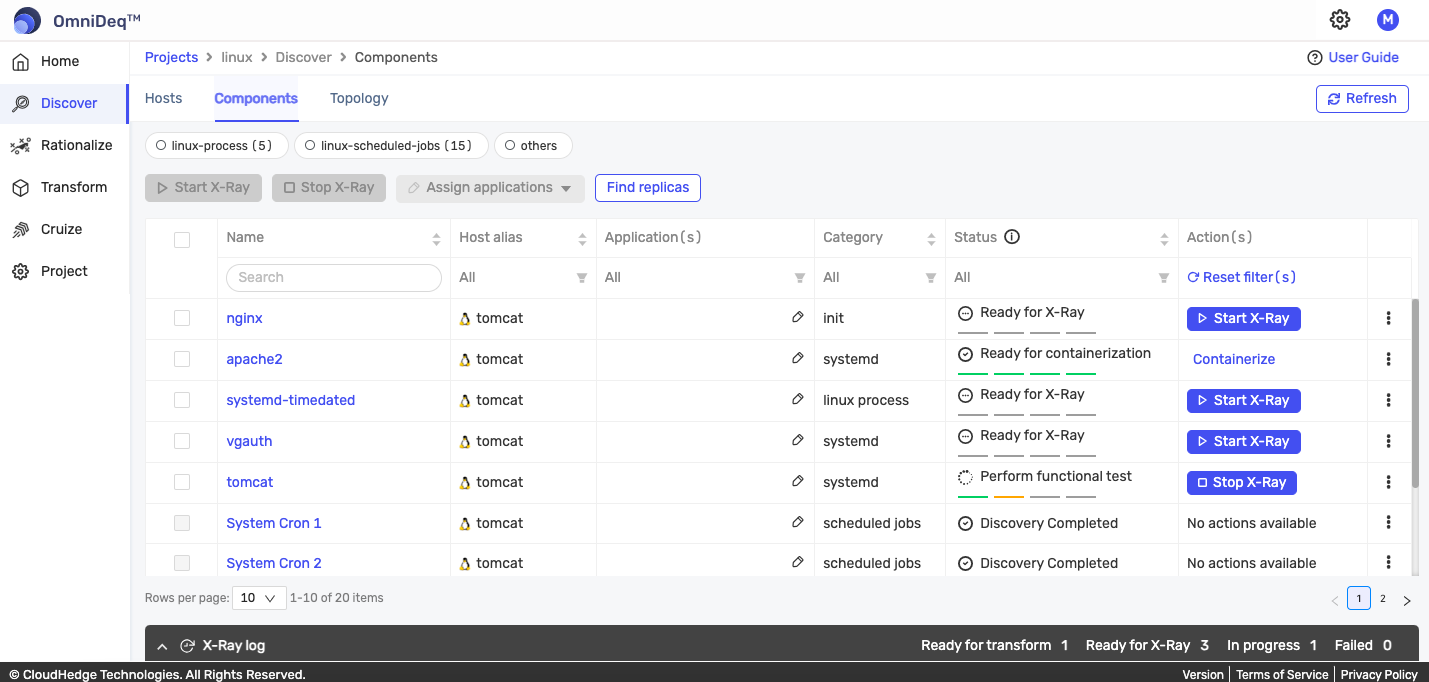Viewport: 1429px width, 682px height.
Task: Click the user avatar M icon
Action: coord(1387,20)
